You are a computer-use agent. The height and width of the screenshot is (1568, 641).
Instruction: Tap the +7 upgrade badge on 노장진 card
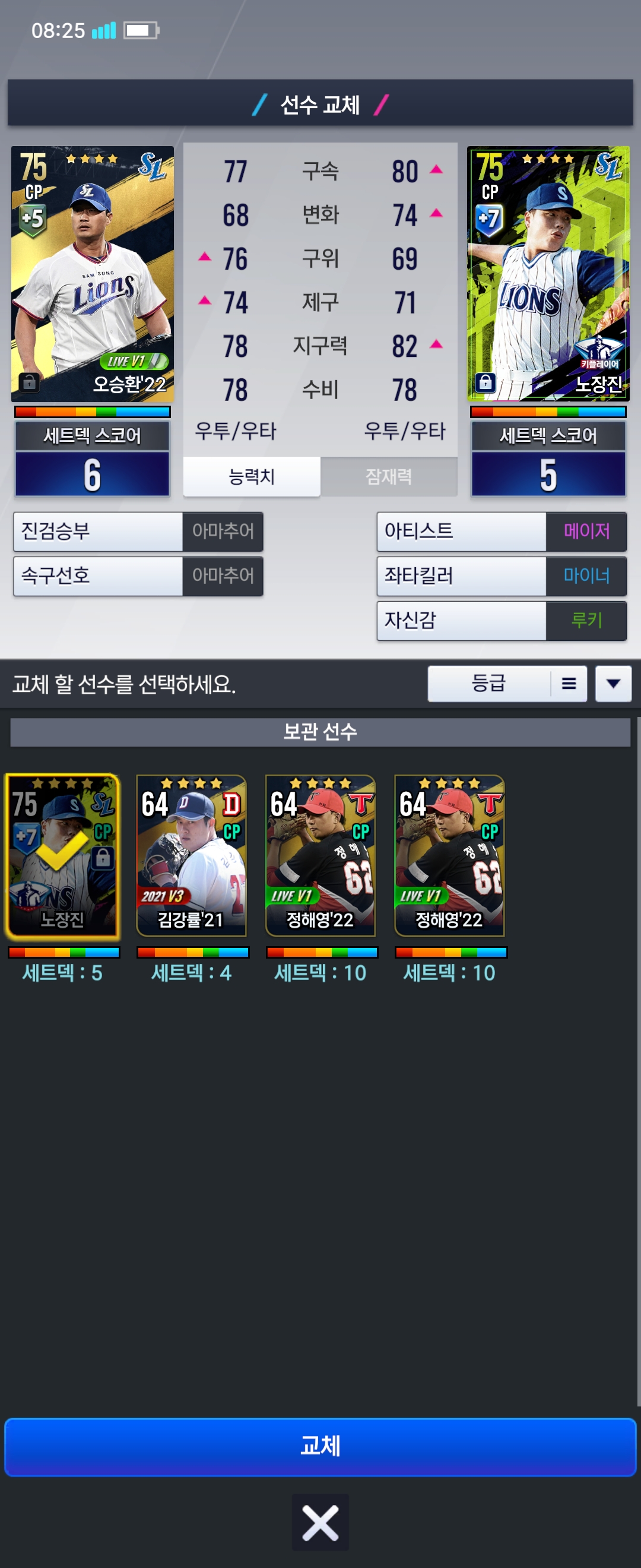click(489, 220)
